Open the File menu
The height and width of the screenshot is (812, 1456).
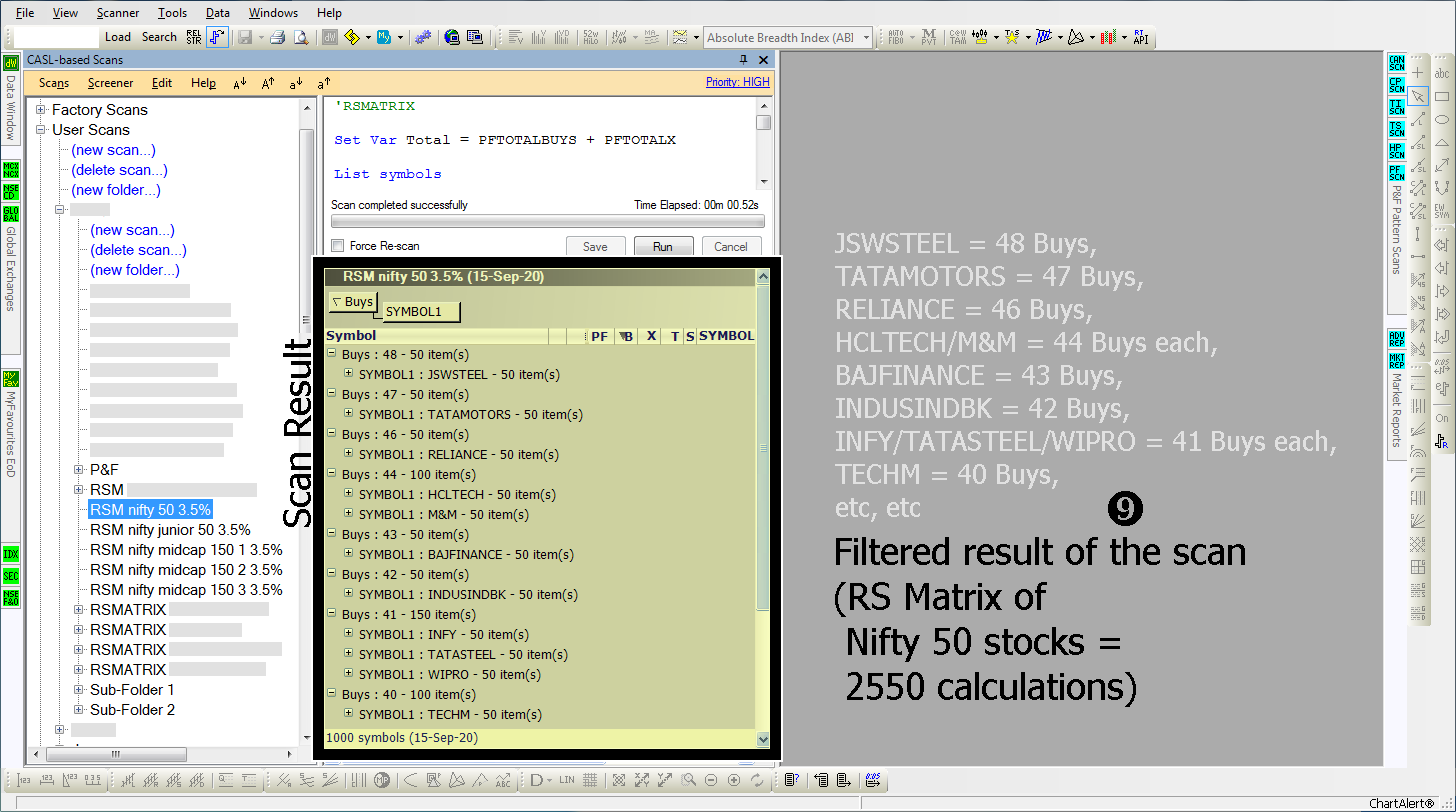click(x=25, y=13)
